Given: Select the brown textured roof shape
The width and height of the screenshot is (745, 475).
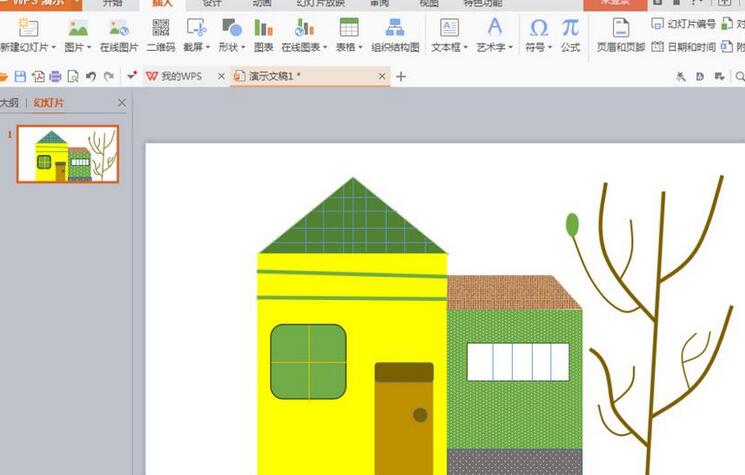Looking at the screenshot, I should pyautogui.click(x=514, y=293).
